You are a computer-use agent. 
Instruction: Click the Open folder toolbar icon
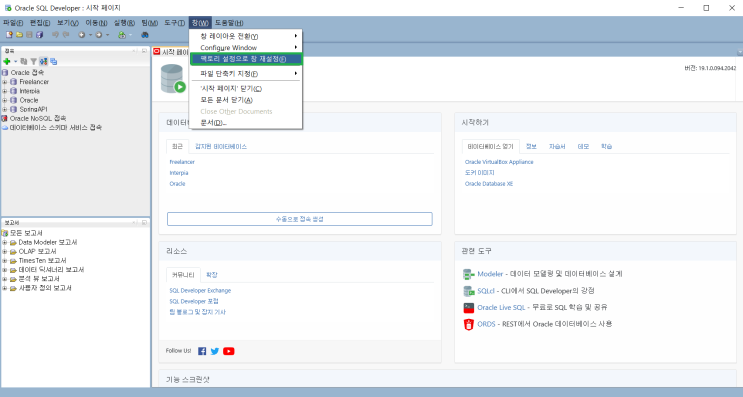click(19, 35)
